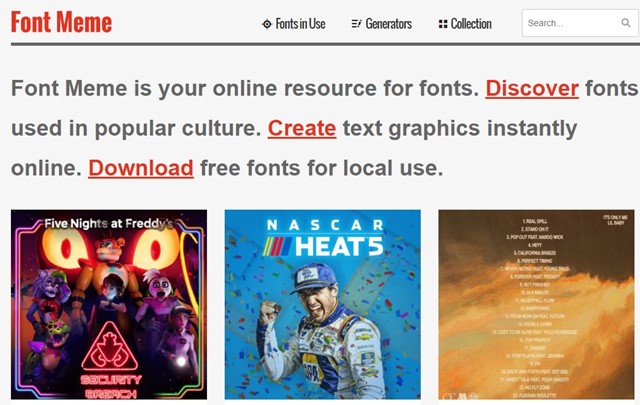The image size is (640, 405).
Task: Follow the Discover link
Action: [x=532, y=88]
